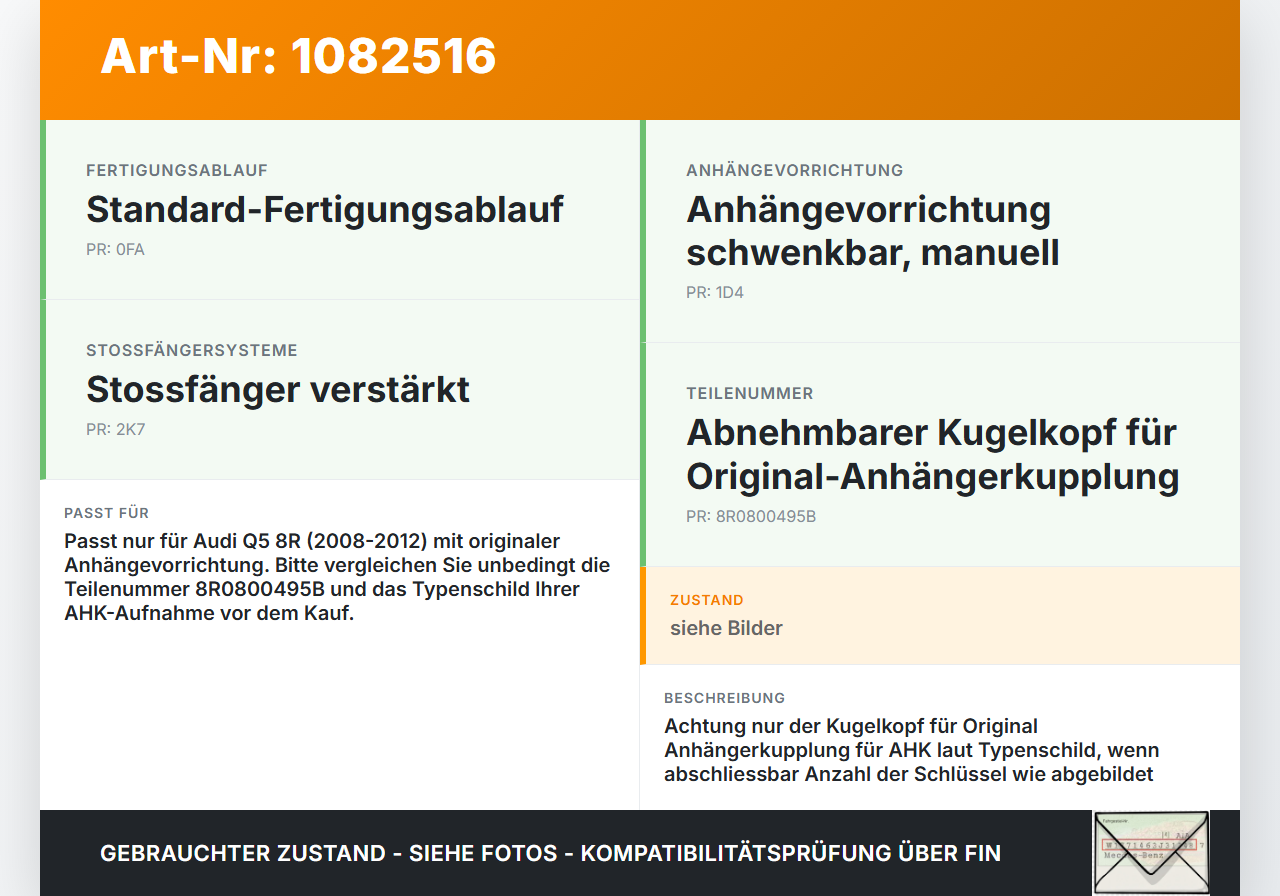Screen dimensions: 1280x896
Task: Select Anhängevorrichtung schwenkbar, manuell heading
Action: [x=873, y=231]
